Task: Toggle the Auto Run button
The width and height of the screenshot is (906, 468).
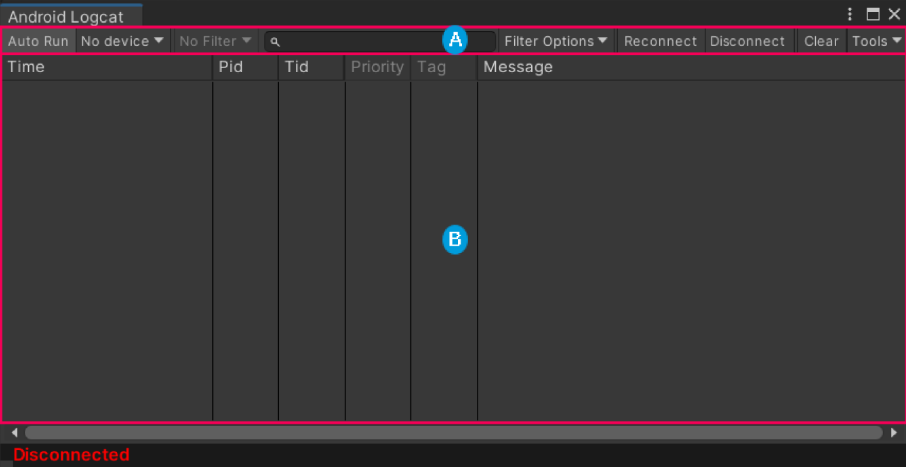Action: (x=38, y=42)
